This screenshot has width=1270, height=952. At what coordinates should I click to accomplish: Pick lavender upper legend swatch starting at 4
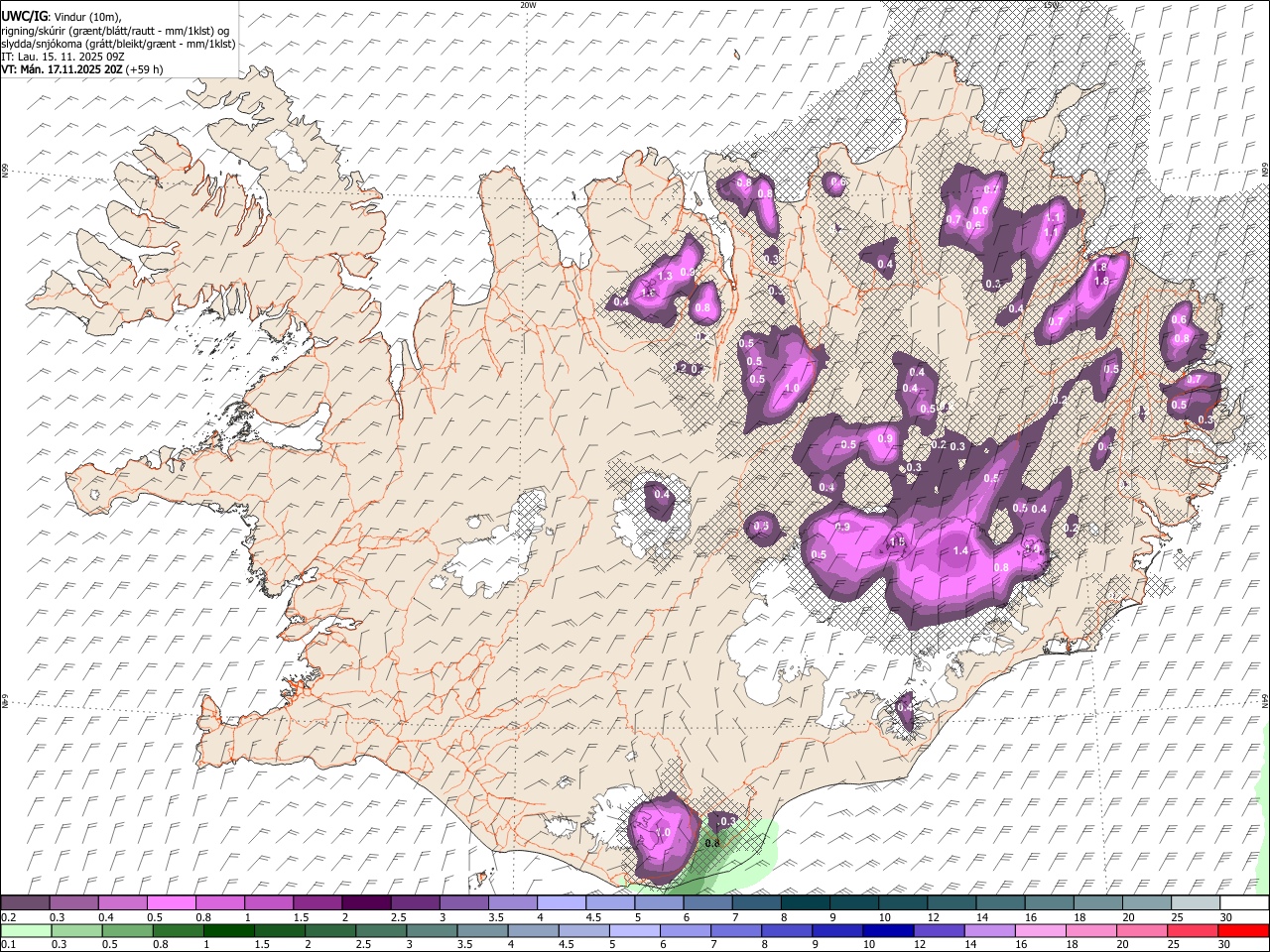(562, 902)
